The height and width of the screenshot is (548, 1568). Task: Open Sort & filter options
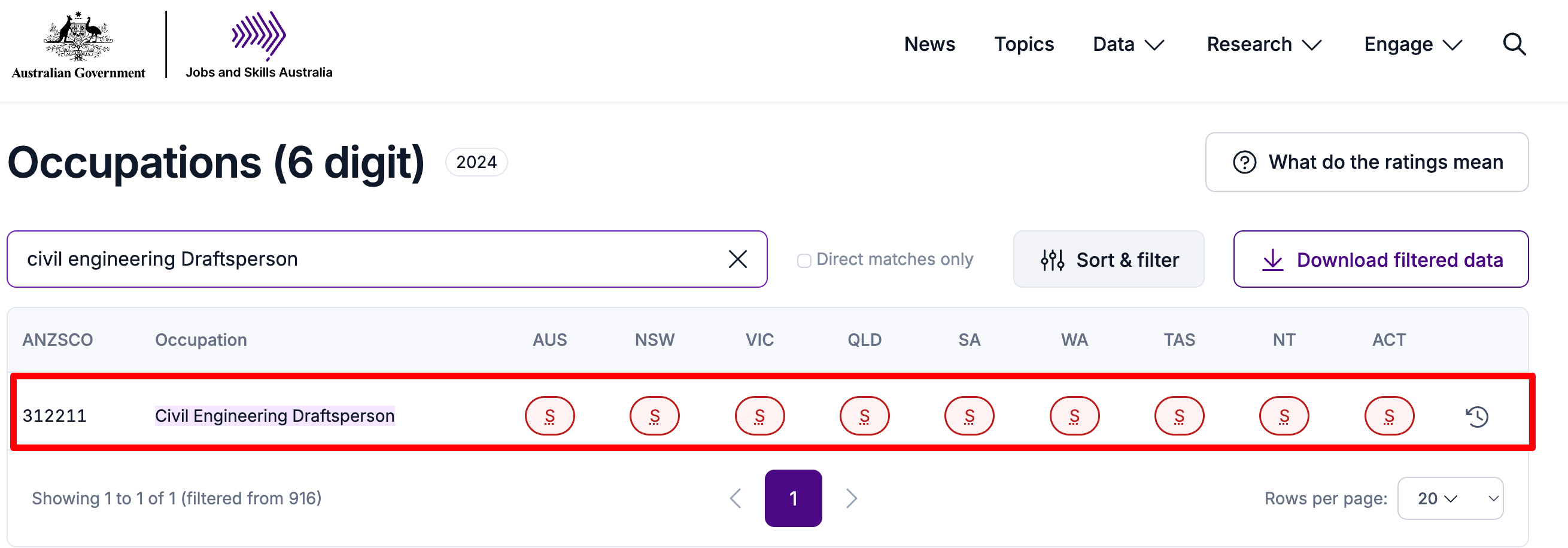(1108, 259)
